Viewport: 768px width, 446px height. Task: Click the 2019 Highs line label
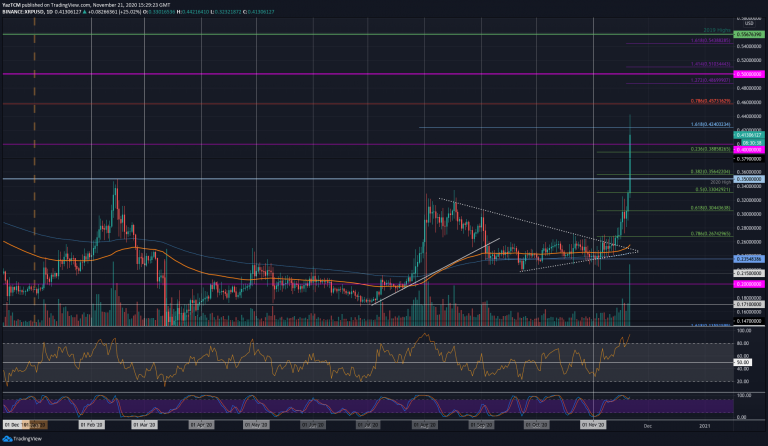coord(716,29)
